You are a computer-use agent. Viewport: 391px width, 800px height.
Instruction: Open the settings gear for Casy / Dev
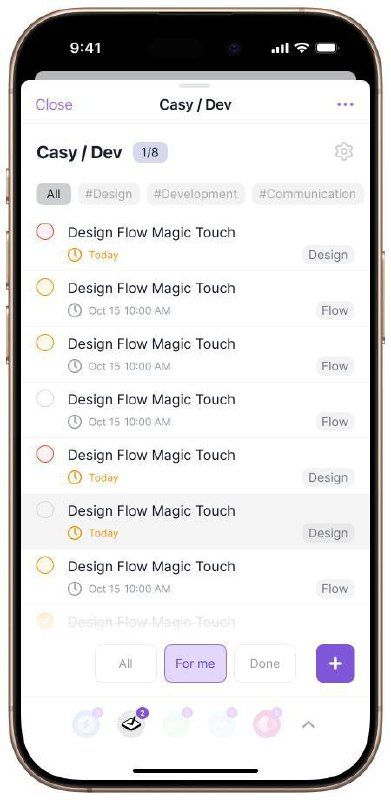point(344,152)
